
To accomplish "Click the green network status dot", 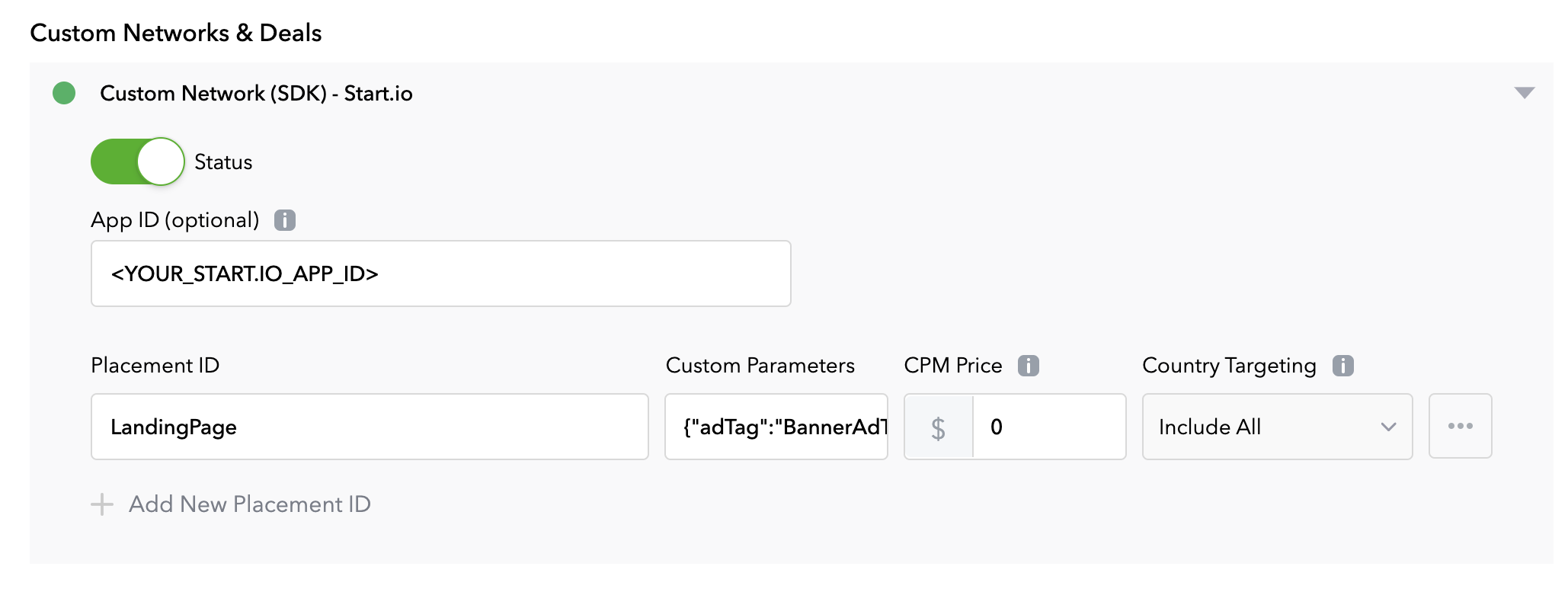I will (64, 93).
